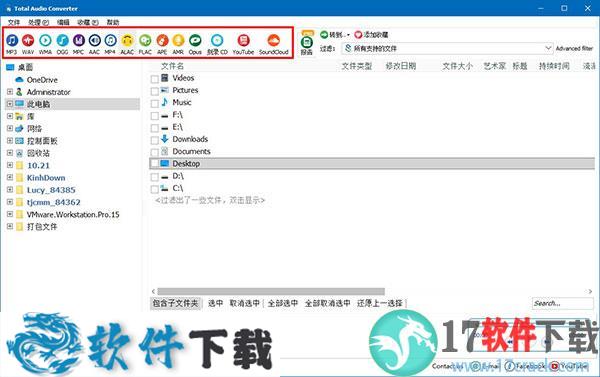The image size is (600, 377).
Task: Open the 收藏 menu
Action: (88, 23)
